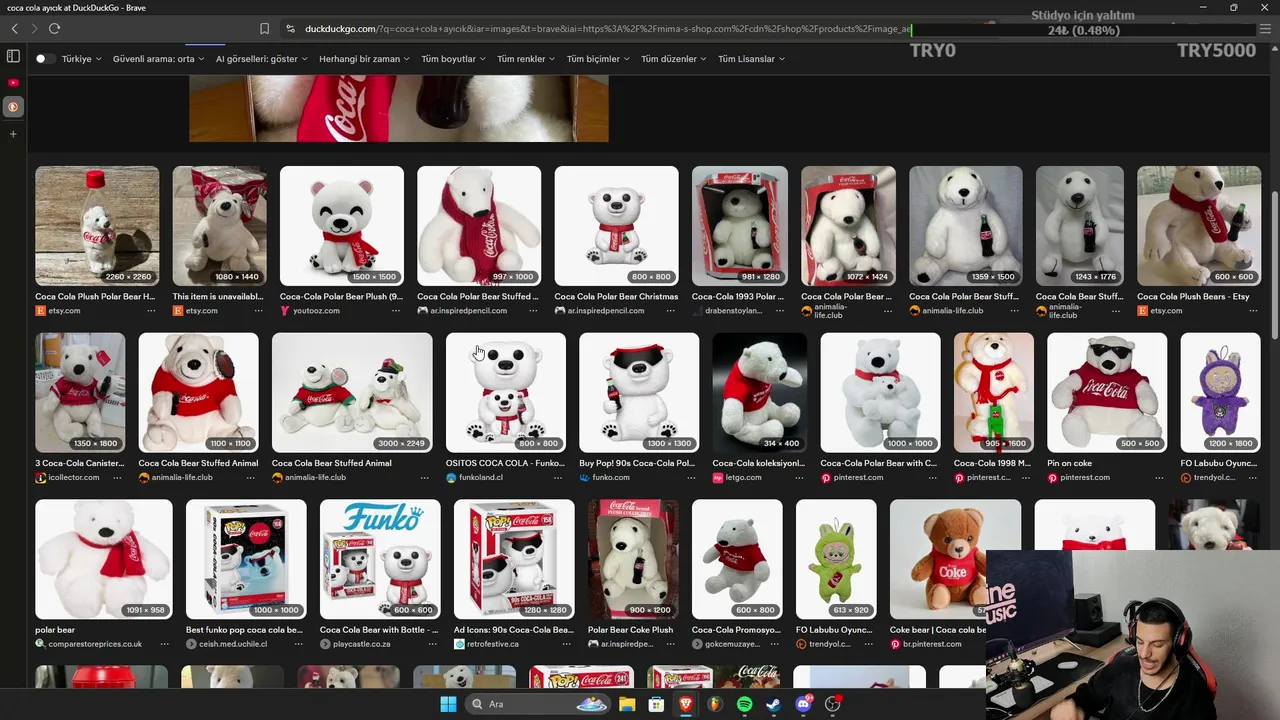Open more options for drabenstoylan result
Viewport: 1280px width, 720px height.
click(x=780, y=311)
